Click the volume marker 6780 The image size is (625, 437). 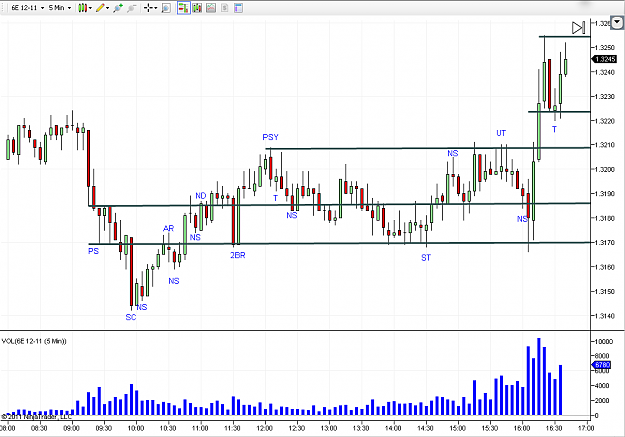(x=601, y=364)
